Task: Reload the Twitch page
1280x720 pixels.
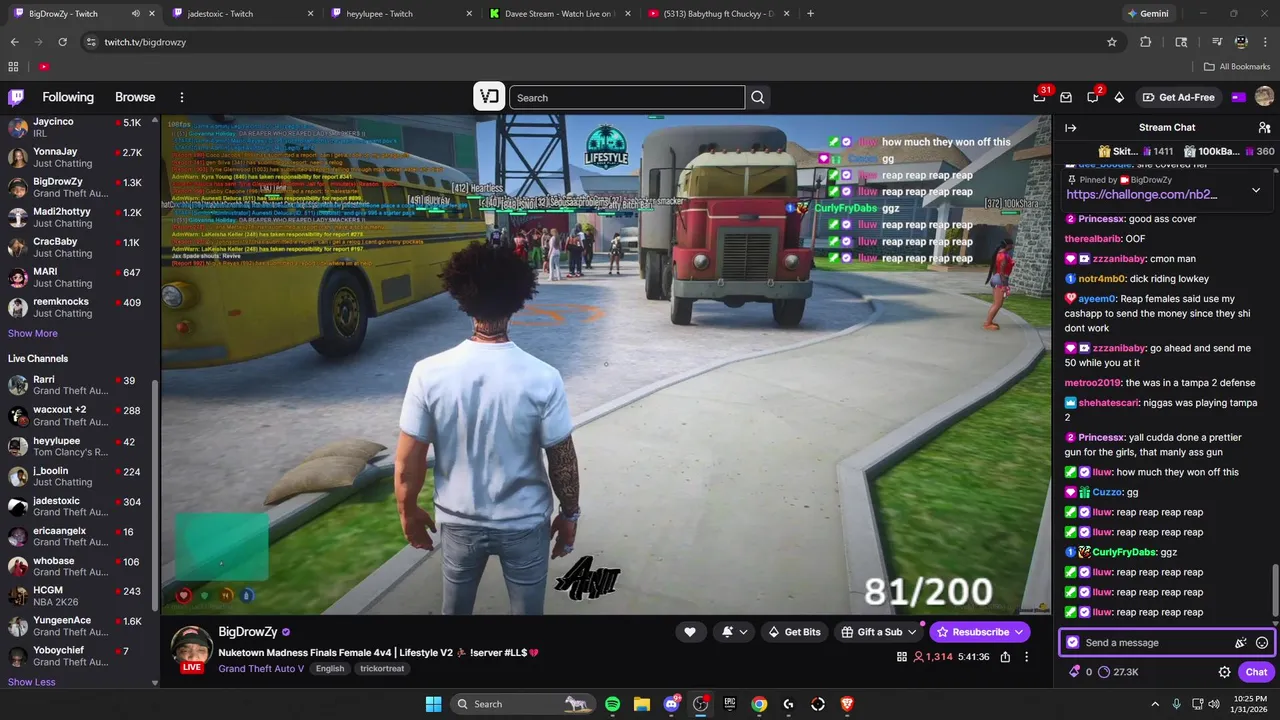Action: [x=62, y=42]
